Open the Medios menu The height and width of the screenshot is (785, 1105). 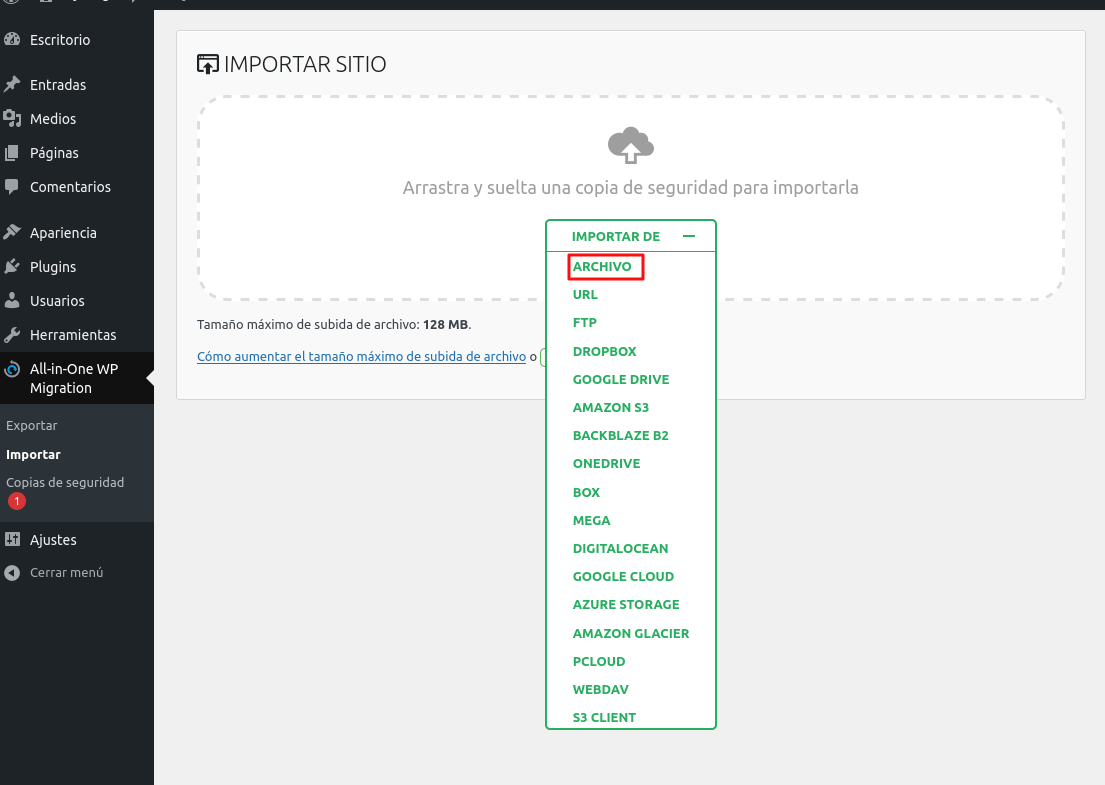point(53,118)
